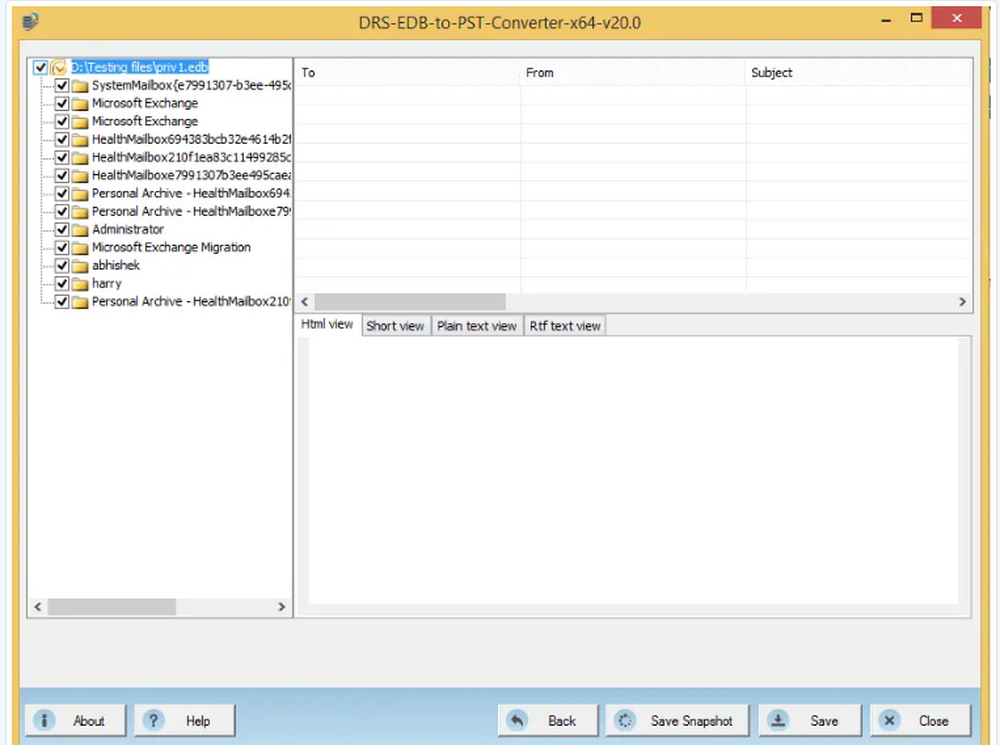1000x745 pixels.
Task: Uncheck the SystemMailbox checkbox
Action: tap(62, 85)
